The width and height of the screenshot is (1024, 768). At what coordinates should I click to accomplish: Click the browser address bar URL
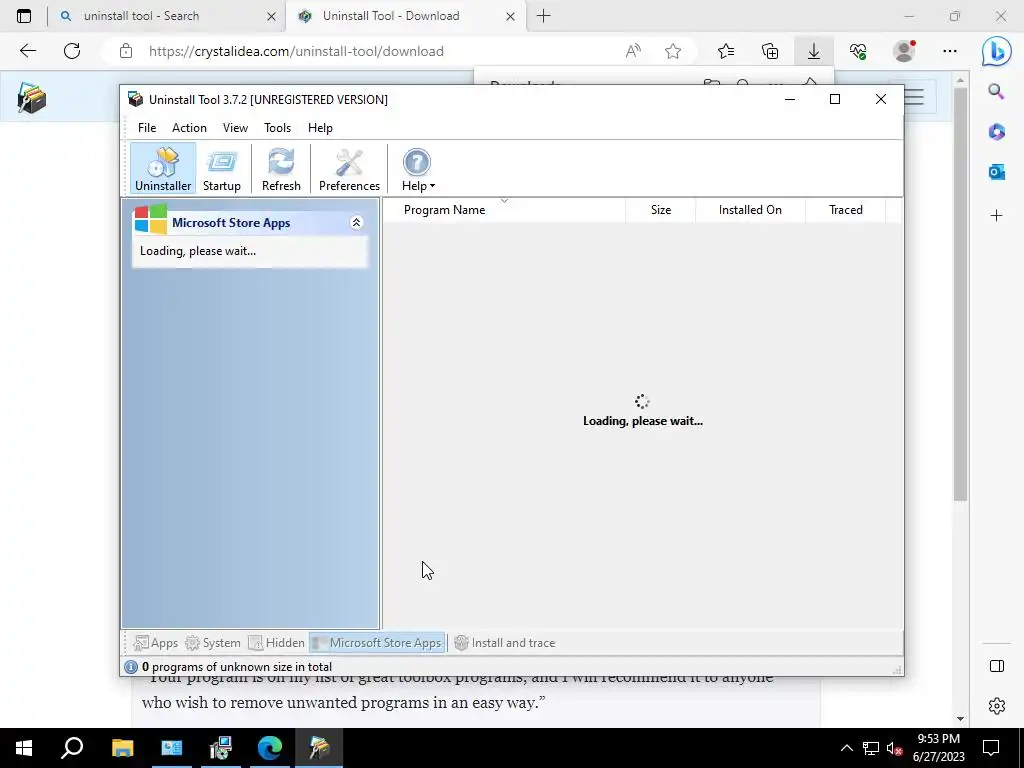coord(296,52)
